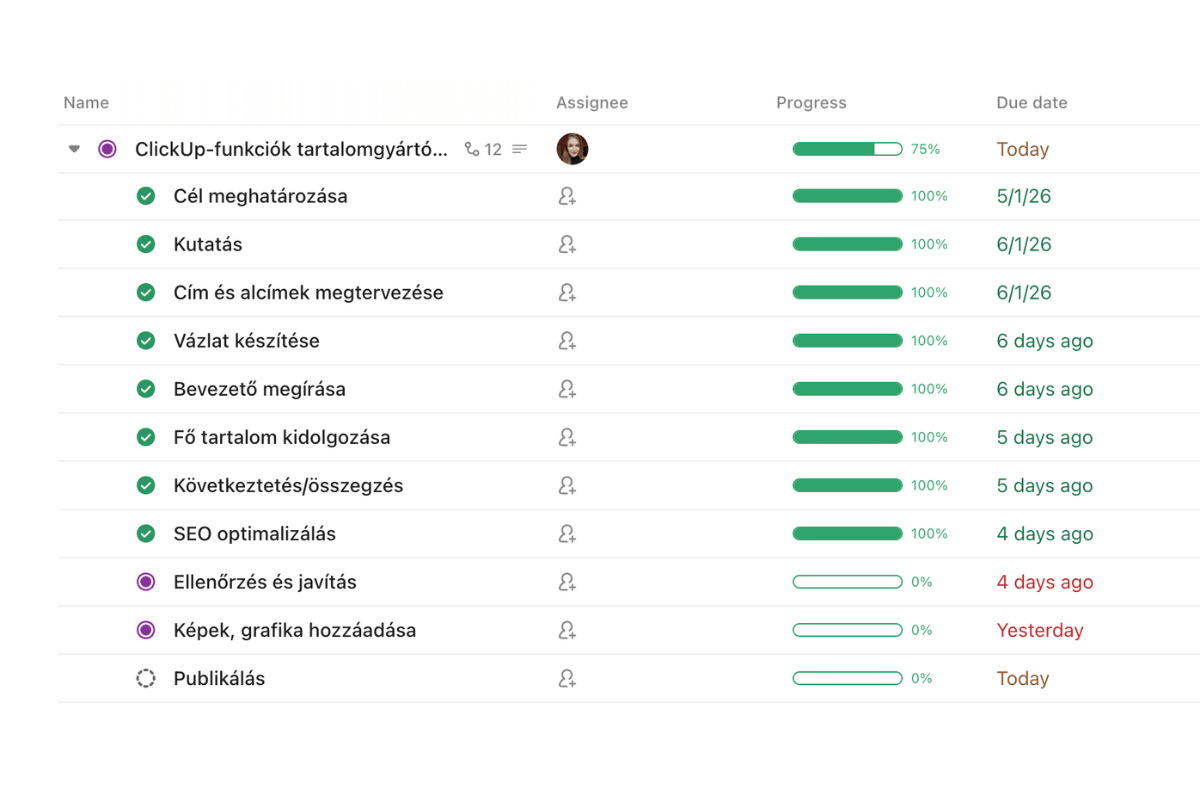Screen dimensions: 1200x800
Task: Click the purple status icon of the parent task
Action: click(107, 148)
